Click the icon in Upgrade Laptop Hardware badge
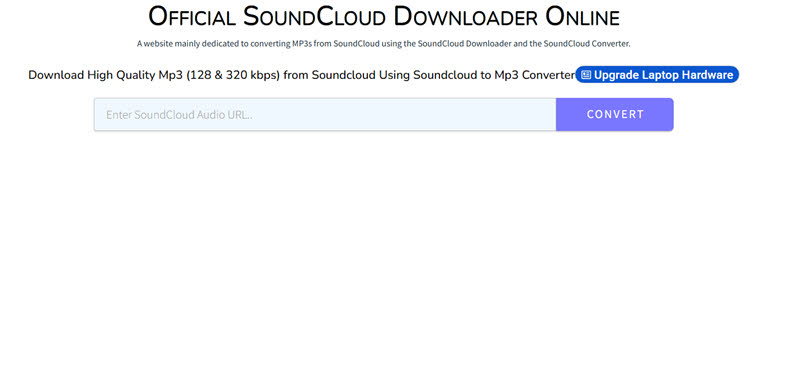The height and width of the screenshot is (391, 800). tap(586, 75)
